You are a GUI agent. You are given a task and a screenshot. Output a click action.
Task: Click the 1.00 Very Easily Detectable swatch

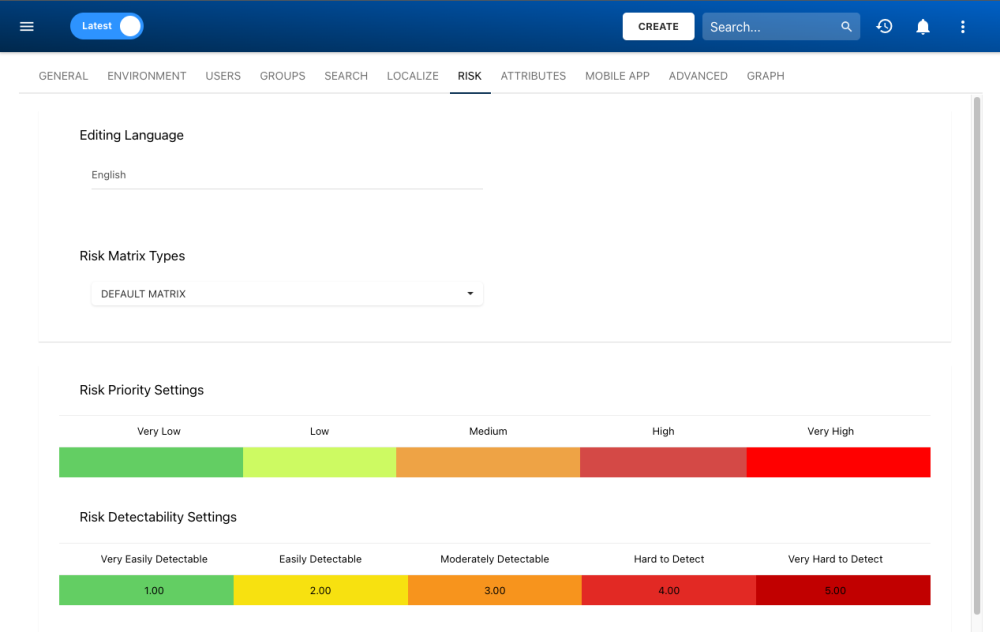click(x=147, y=590)
